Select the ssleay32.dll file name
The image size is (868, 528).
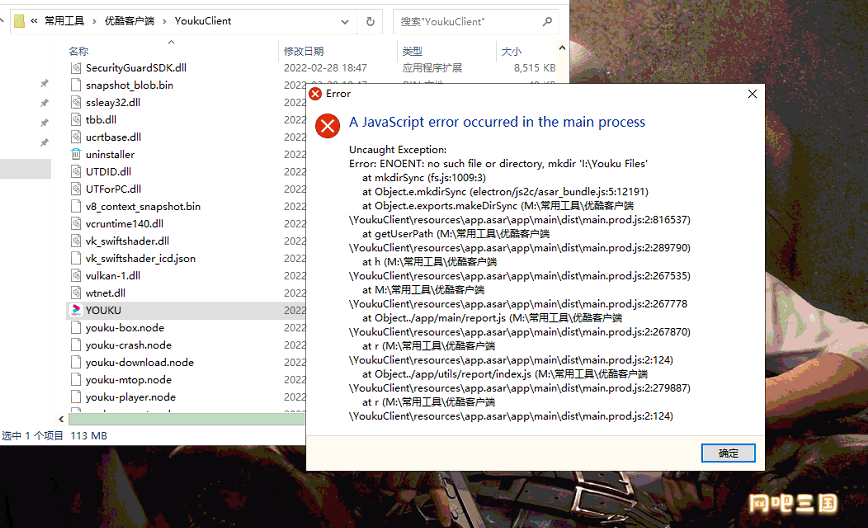tap(113, 102)
